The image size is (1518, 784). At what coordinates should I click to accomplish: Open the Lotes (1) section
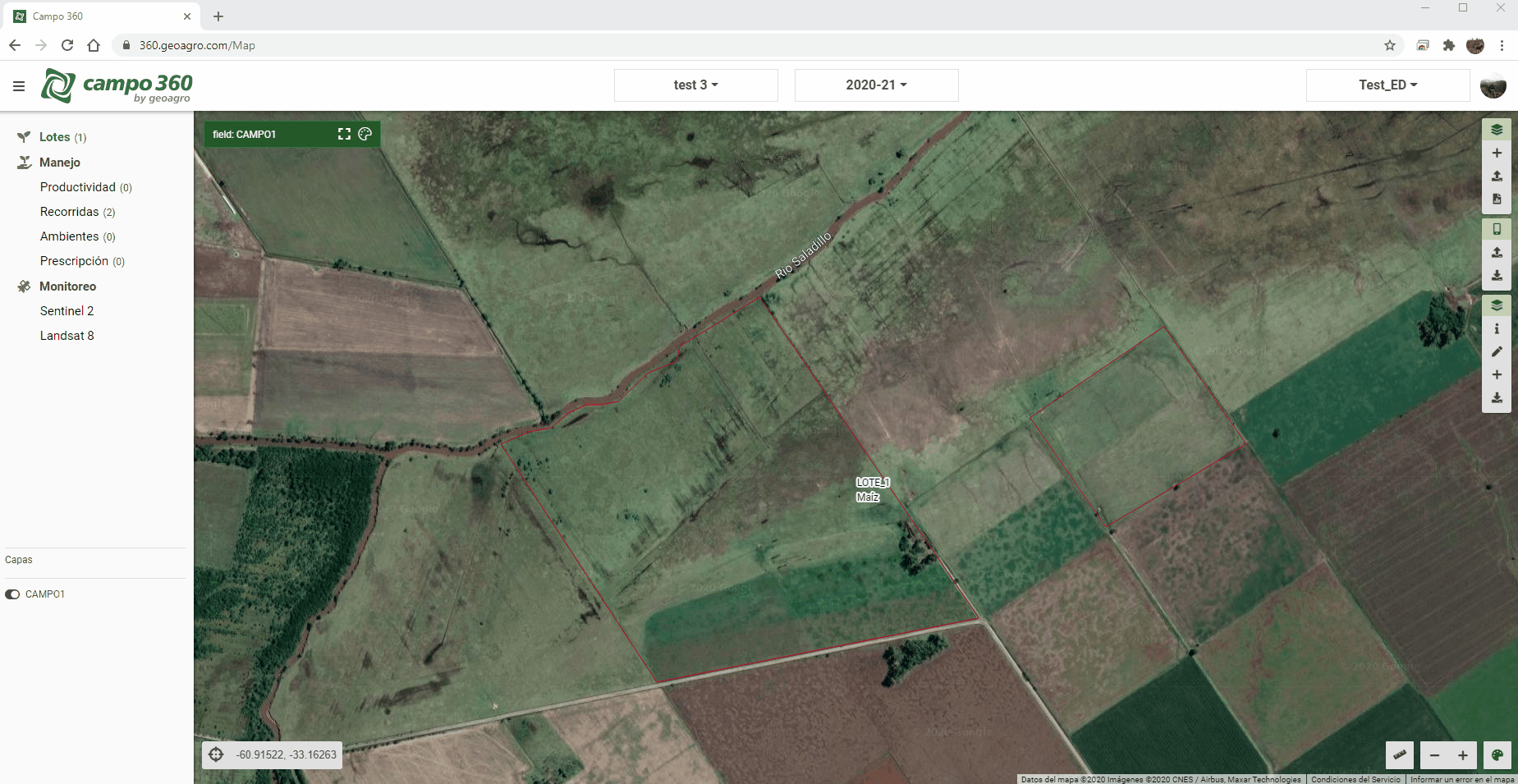point(63,137)
